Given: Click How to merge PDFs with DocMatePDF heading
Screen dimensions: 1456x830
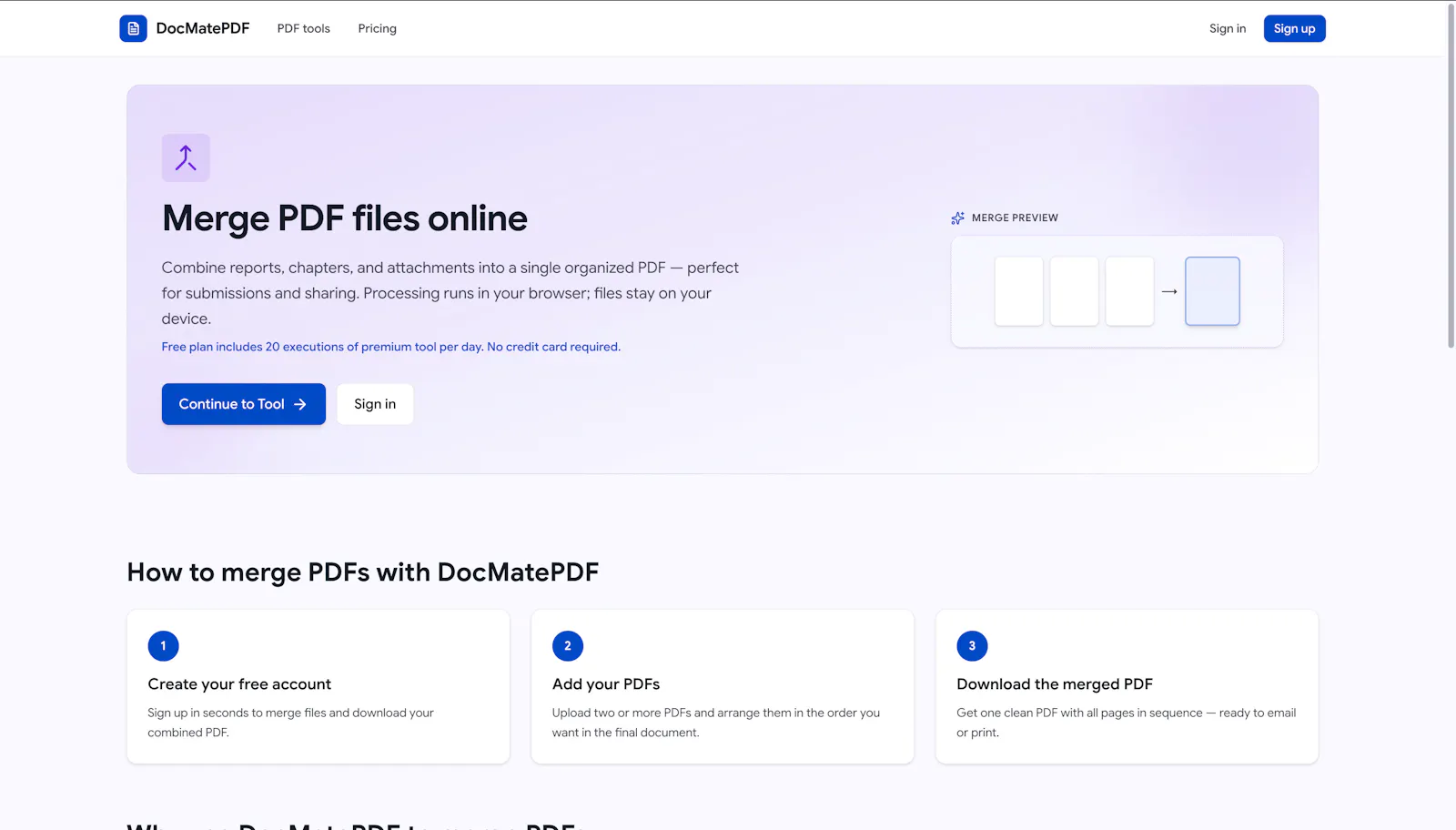Looking at the screenshot, I should 363,572.
